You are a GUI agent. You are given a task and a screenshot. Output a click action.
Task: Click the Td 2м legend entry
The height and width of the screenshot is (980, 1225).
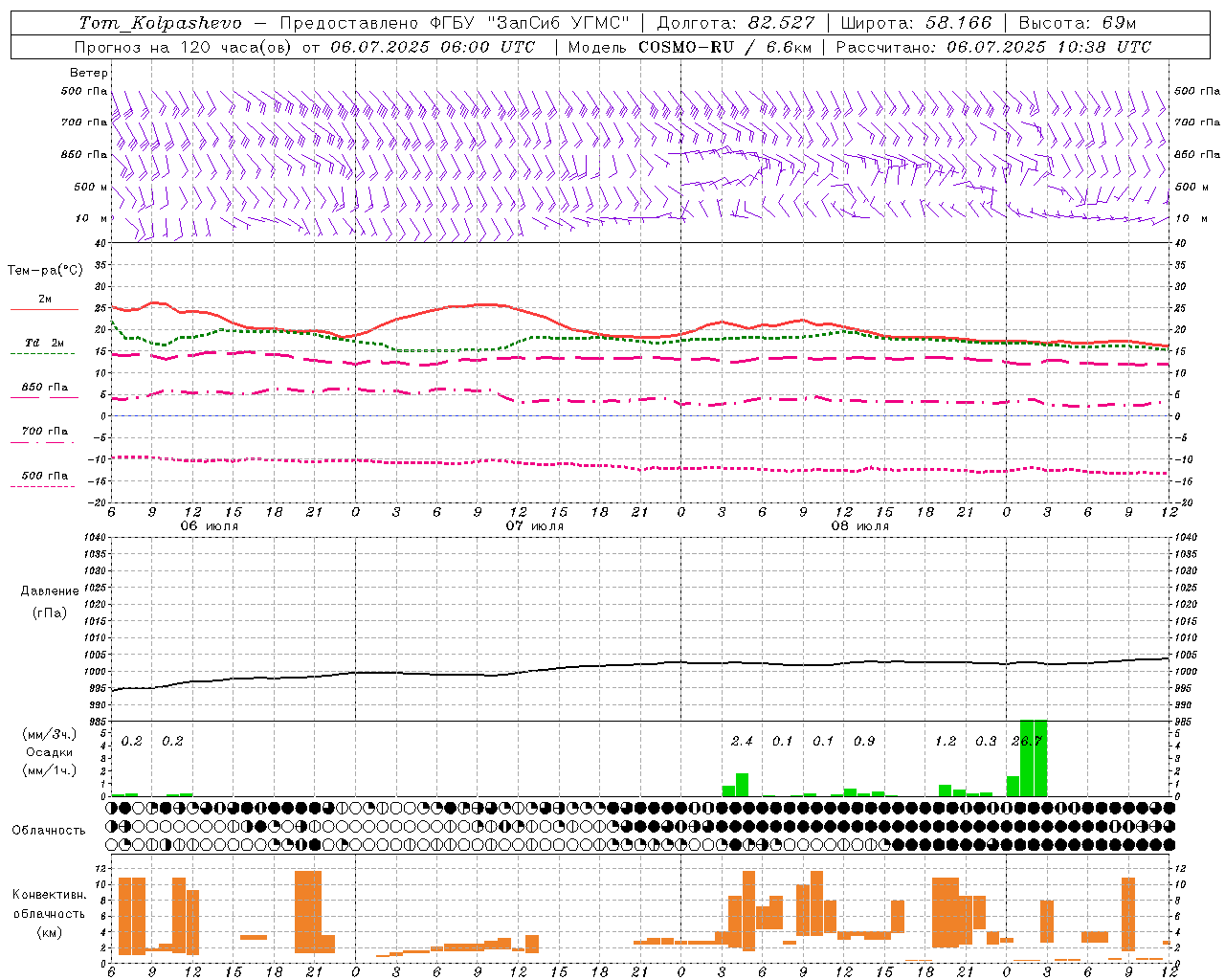[x=45, y=343]
